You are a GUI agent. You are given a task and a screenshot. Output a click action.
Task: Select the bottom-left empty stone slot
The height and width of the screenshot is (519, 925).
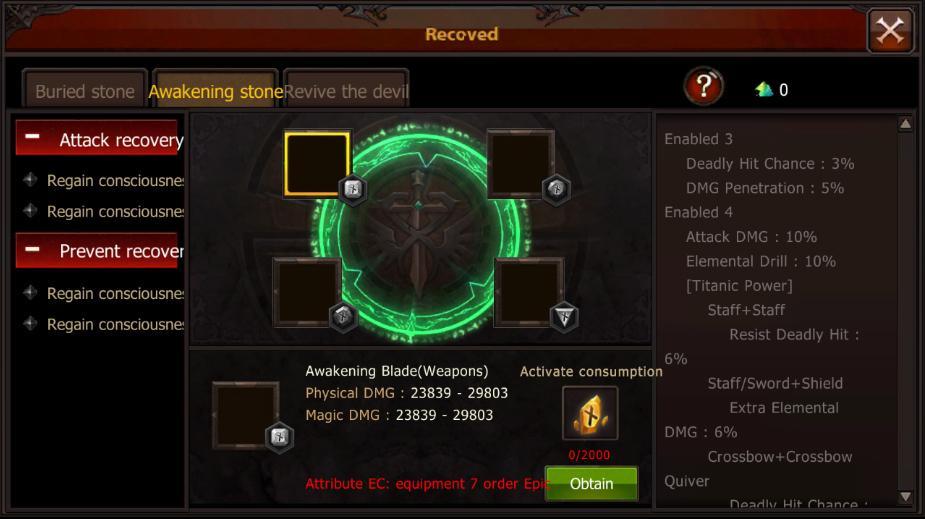tap(307, 292)
